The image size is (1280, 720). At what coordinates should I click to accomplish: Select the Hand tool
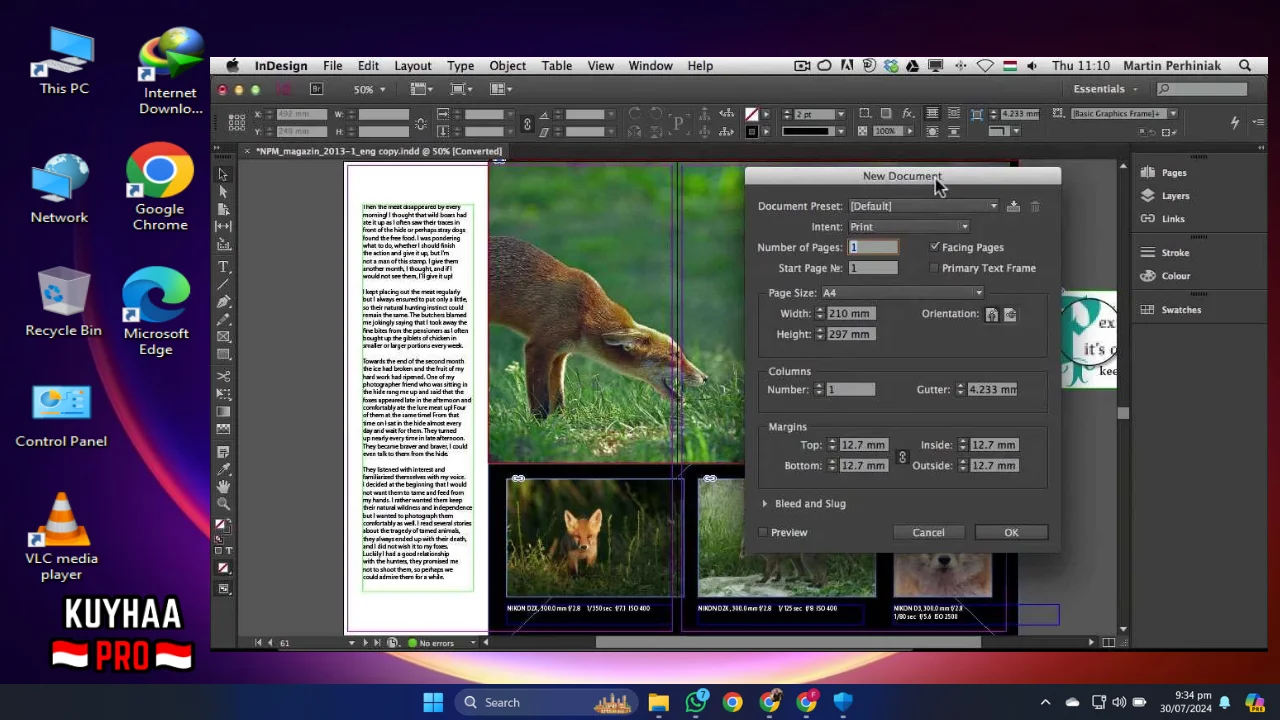[223, 486]
